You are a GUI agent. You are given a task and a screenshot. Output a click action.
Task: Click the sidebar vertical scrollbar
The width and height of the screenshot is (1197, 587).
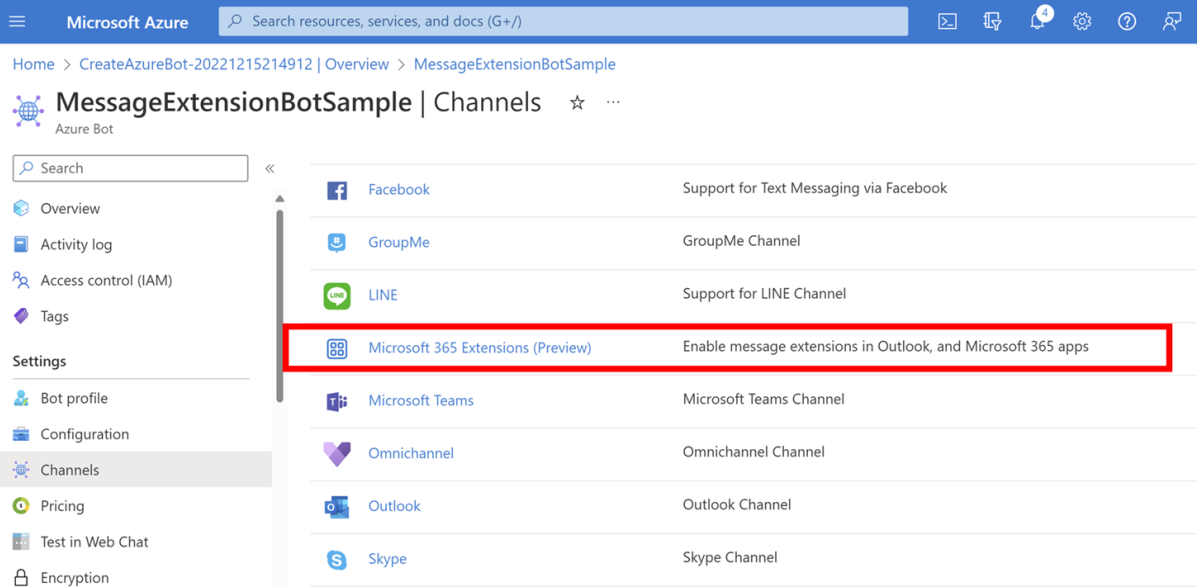(279, 305)
